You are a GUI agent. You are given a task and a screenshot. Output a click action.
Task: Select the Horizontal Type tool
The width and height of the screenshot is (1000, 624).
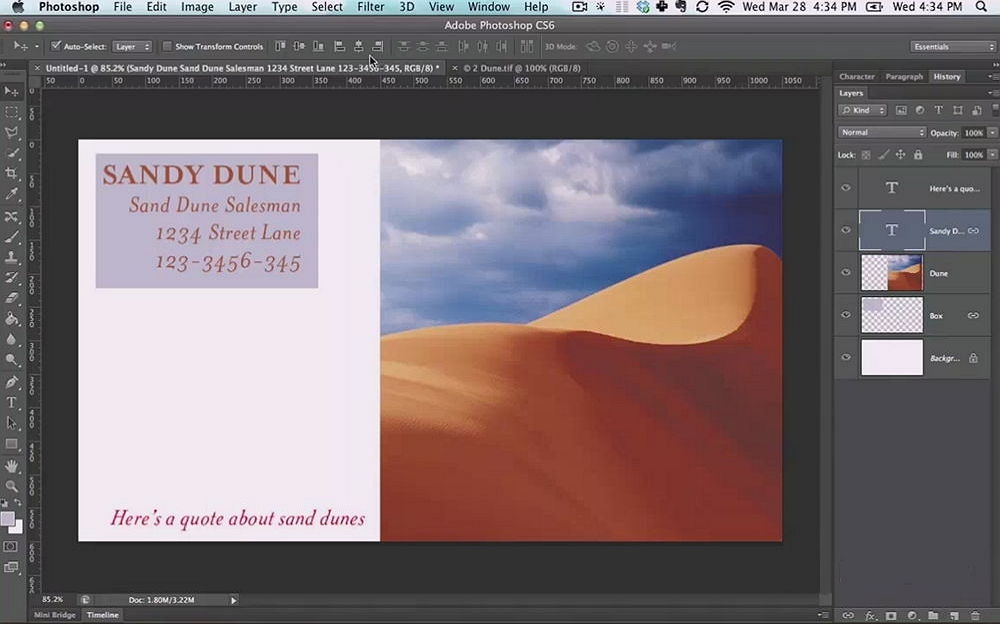(11, 403)
